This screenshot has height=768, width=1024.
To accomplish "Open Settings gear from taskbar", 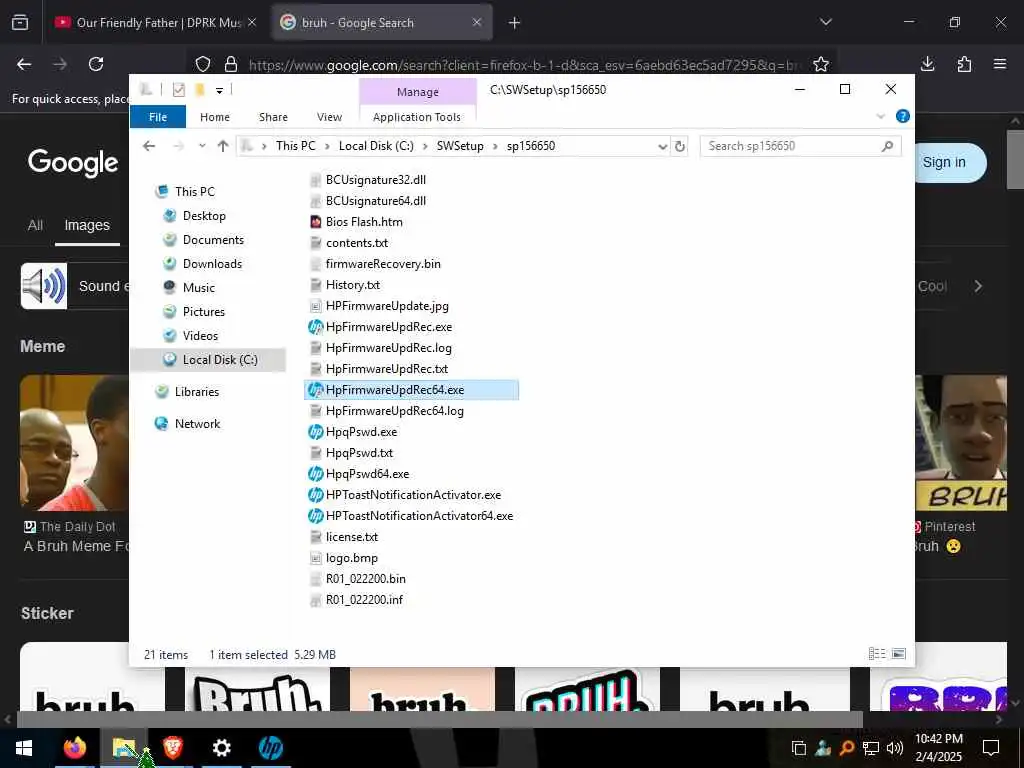I will pyautogui.click(x=221, y=748).
